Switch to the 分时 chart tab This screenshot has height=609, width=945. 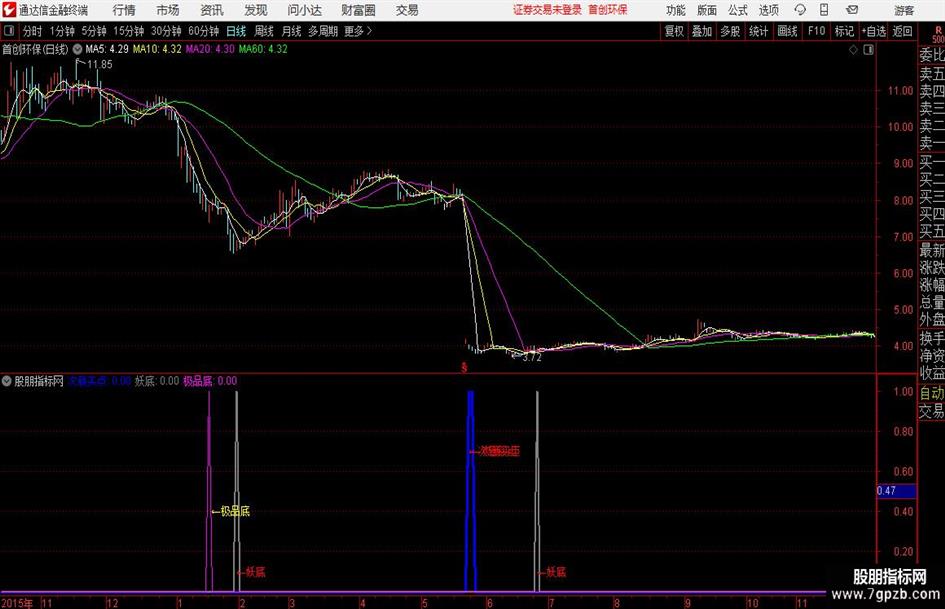click(32, 31)
